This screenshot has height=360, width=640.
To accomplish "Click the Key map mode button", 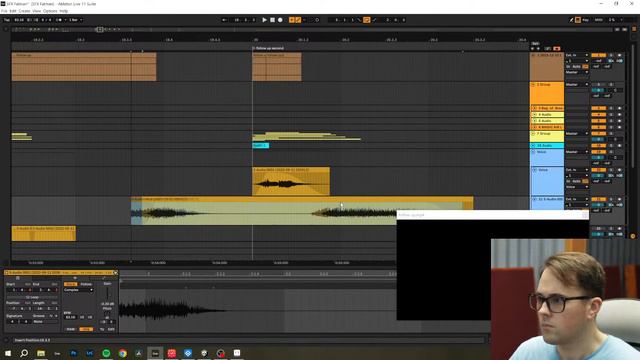I will [x=585, y=20].
